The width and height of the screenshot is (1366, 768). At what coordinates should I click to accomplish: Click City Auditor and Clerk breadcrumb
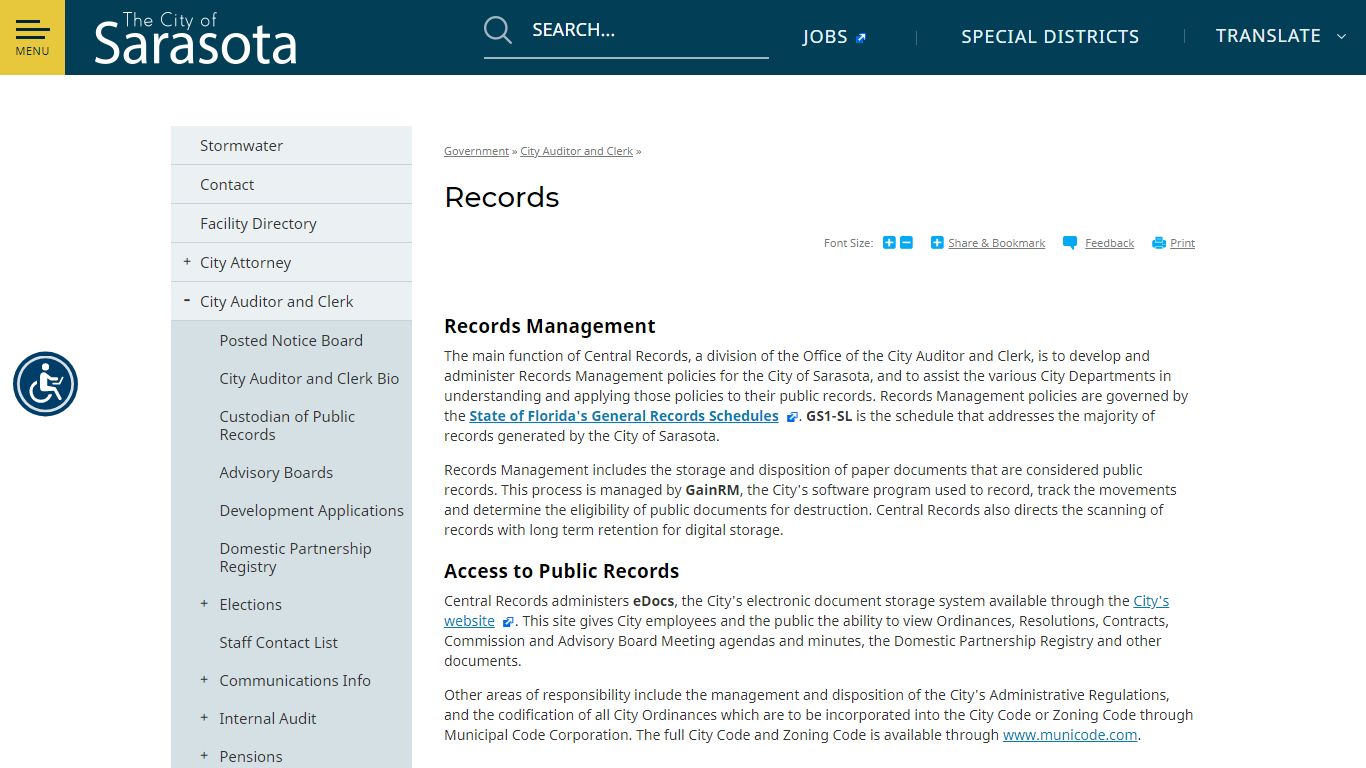pos(577,151)
